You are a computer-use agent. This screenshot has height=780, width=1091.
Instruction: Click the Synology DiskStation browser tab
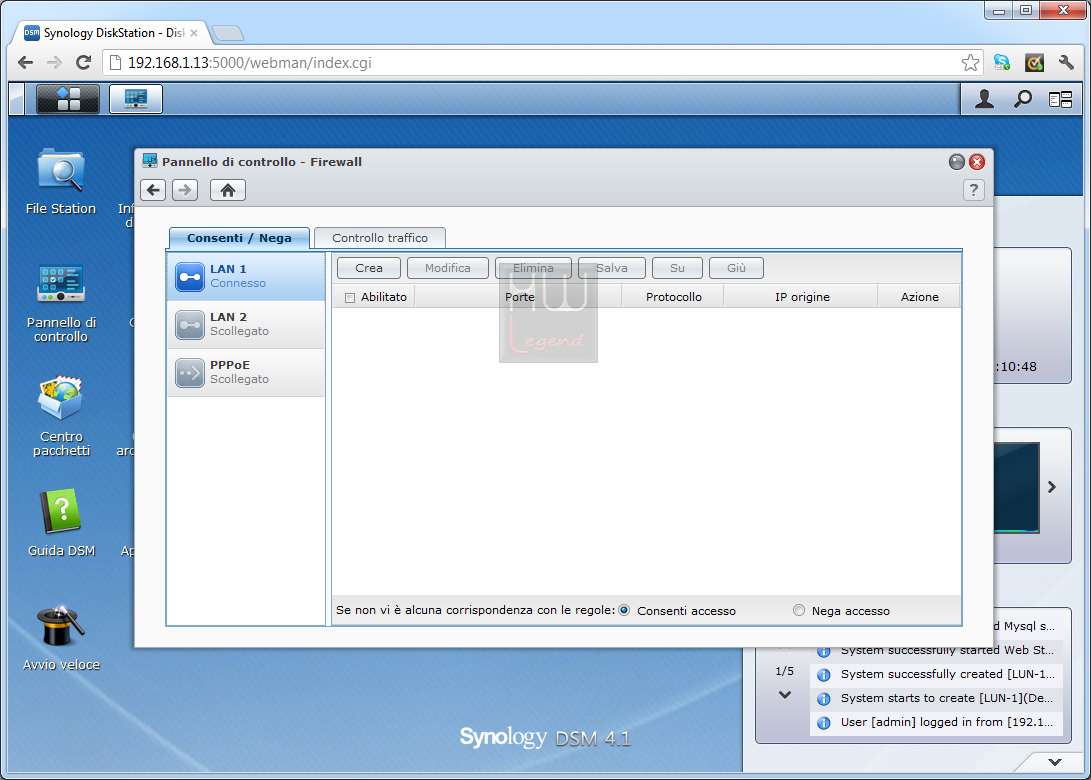pyautogui.click(x=111, y=33)
